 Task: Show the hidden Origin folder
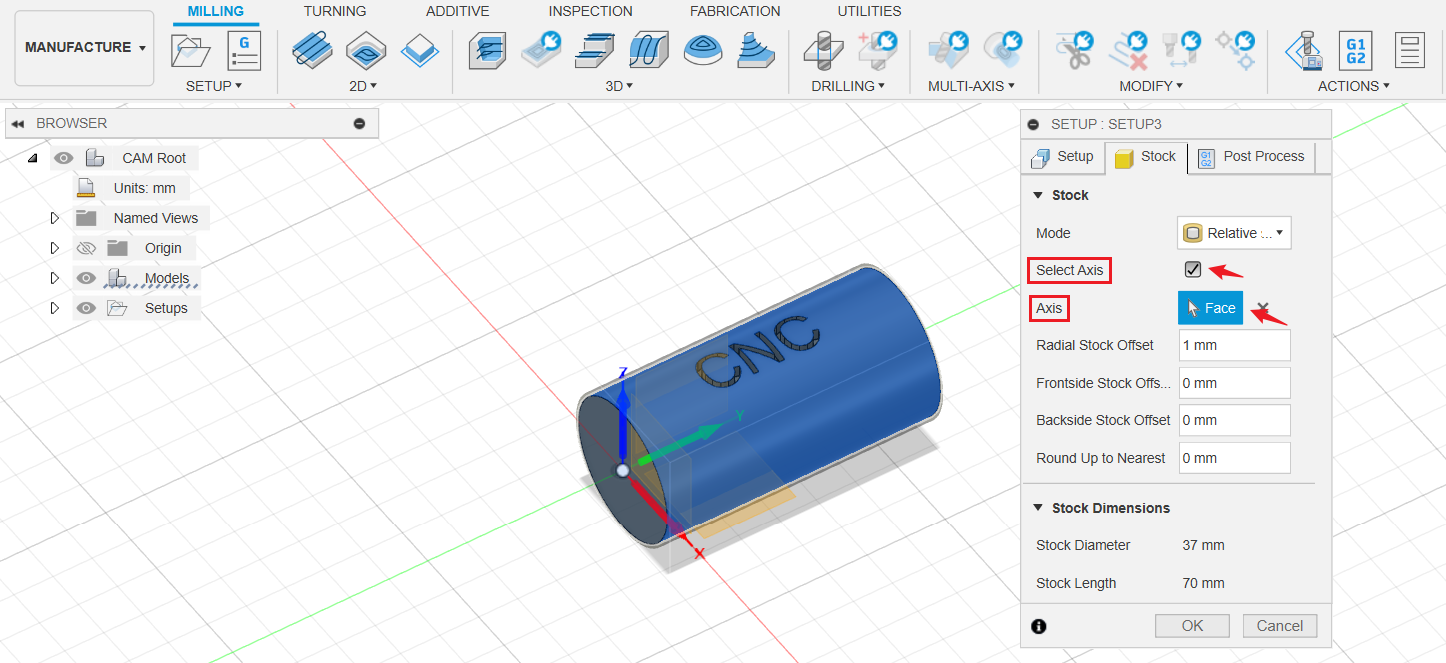pyautogui.click(x=86, y=247)
